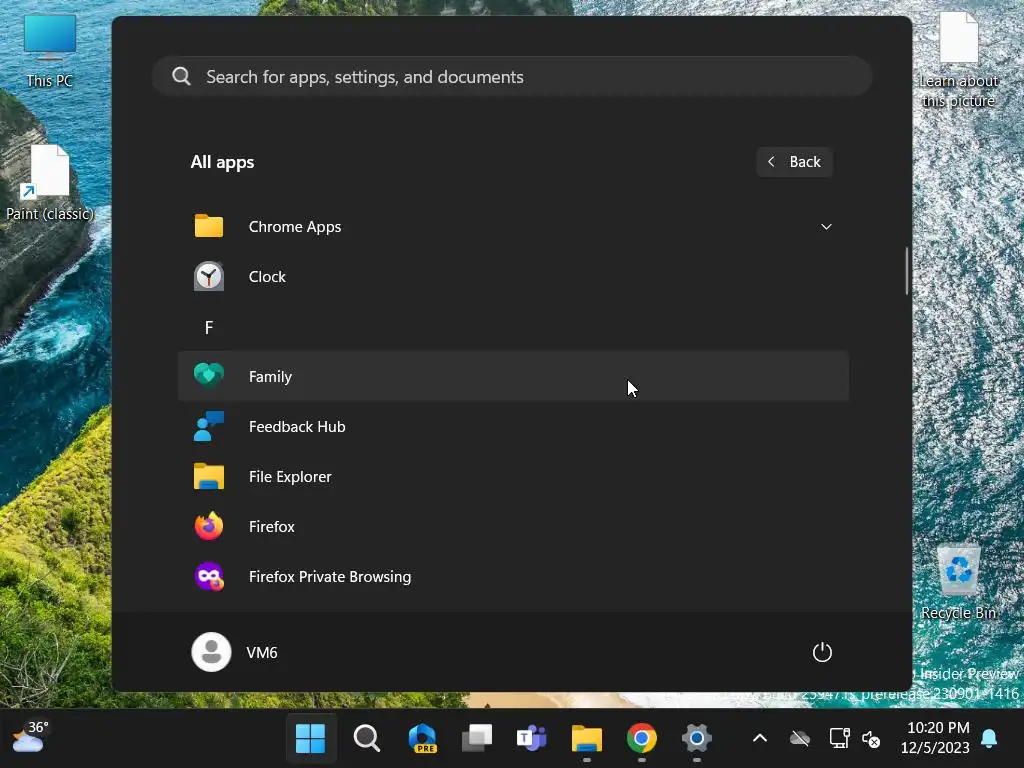Open File Explorer taskbar icon
The width and height of the screenshot is (1024, 768).
(x=586, y=738)
